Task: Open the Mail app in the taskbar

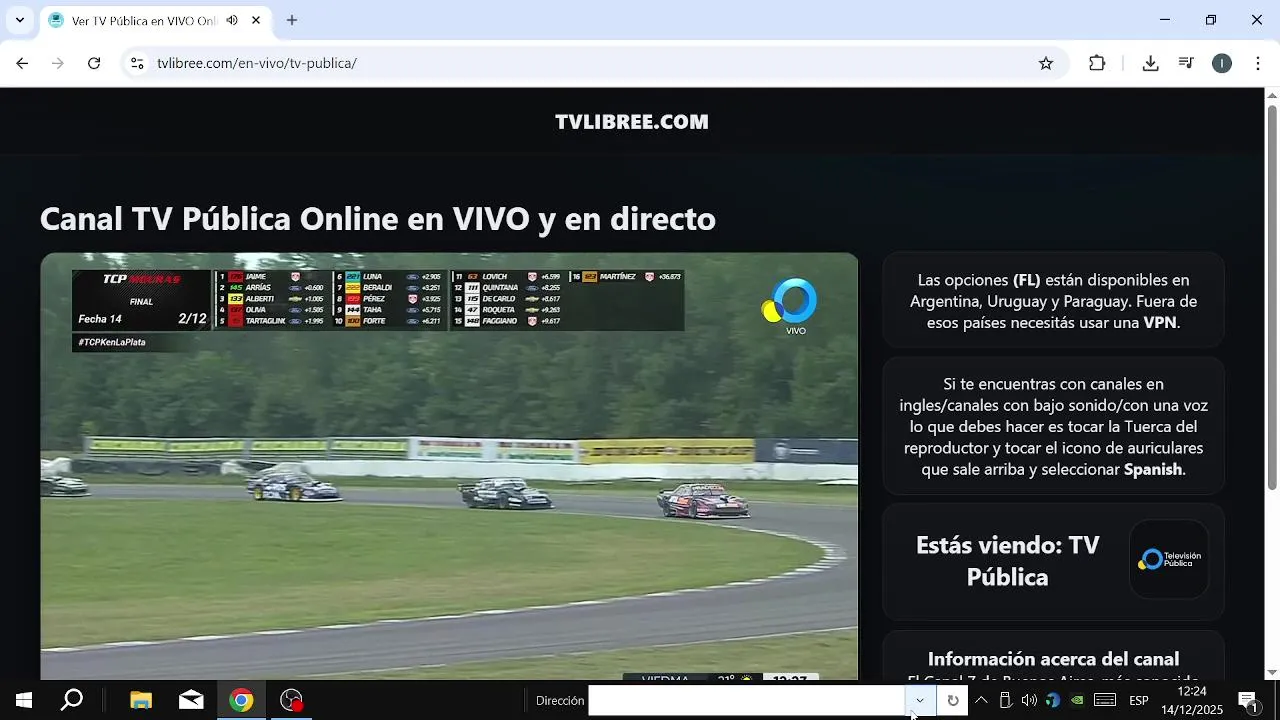Action: point(191,700)
